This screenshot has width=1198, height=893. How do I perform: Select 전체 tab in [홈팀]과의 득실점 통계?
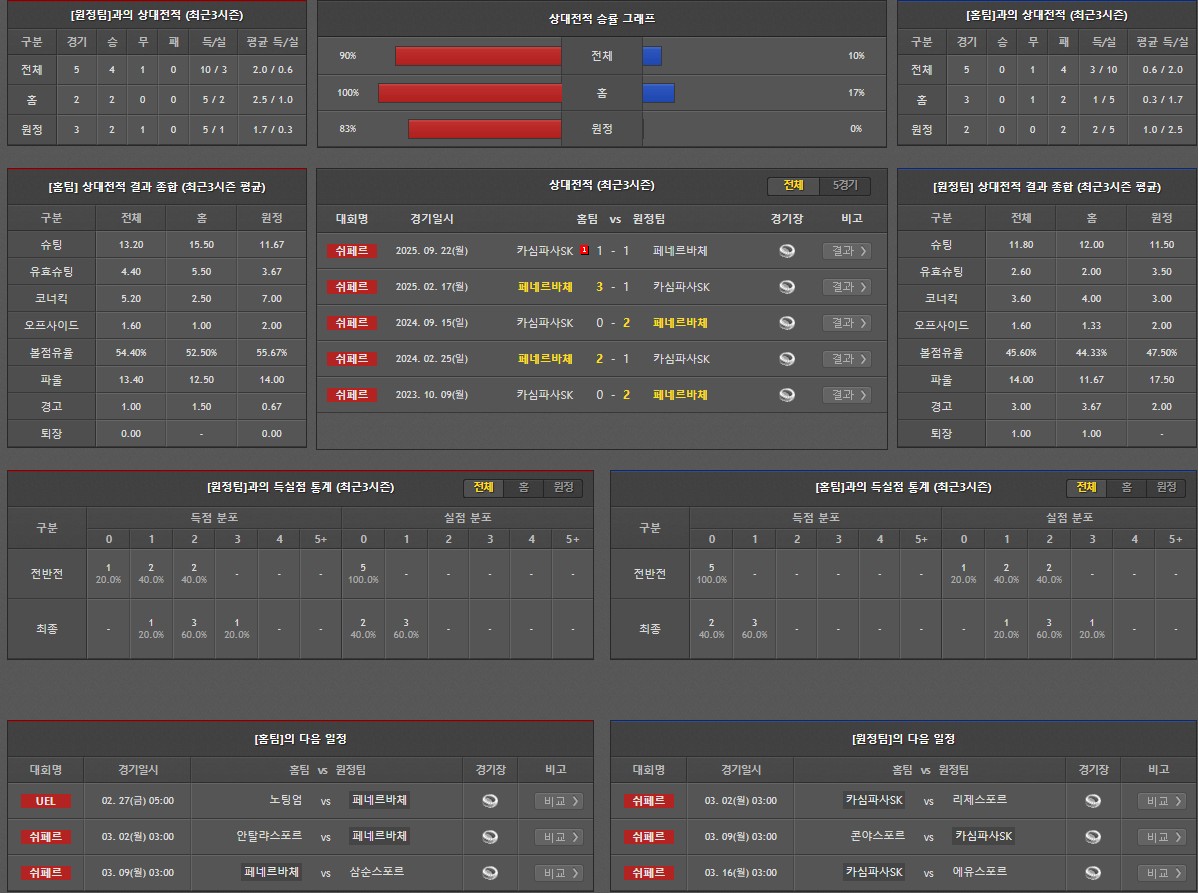pos(1086,487)
